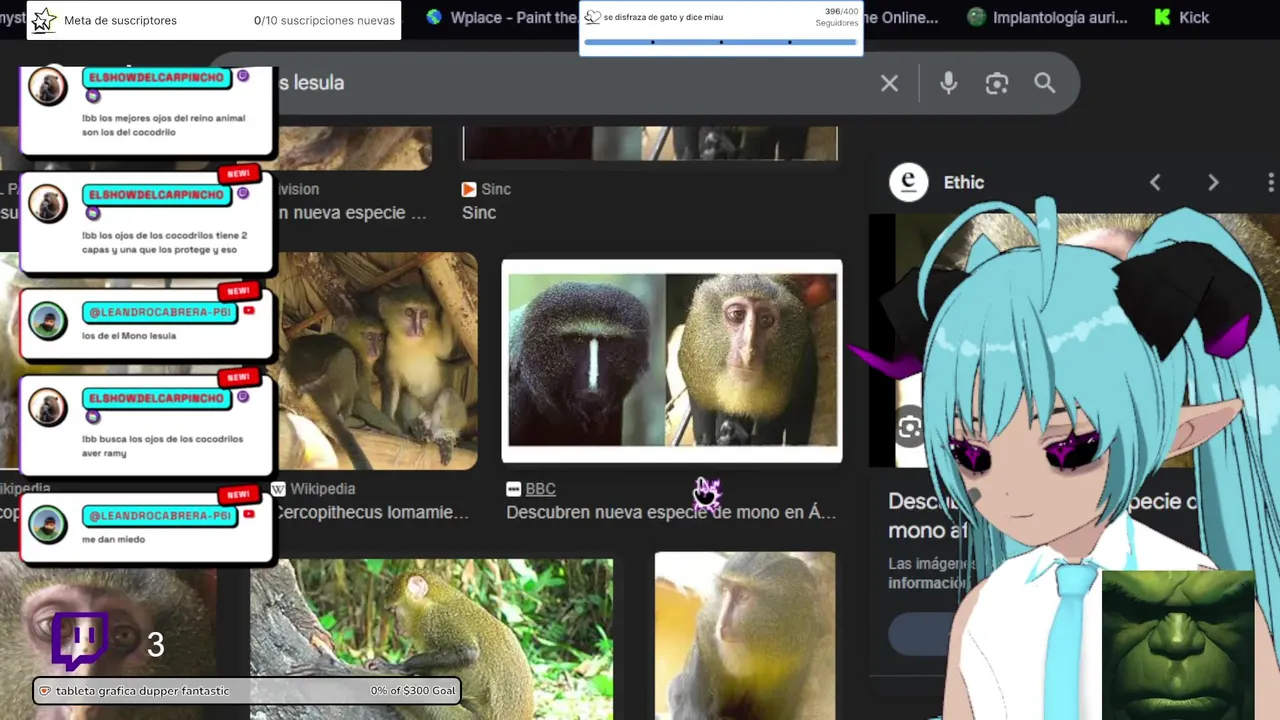
Task: Open the BBC source link
Action: [540, 489]
